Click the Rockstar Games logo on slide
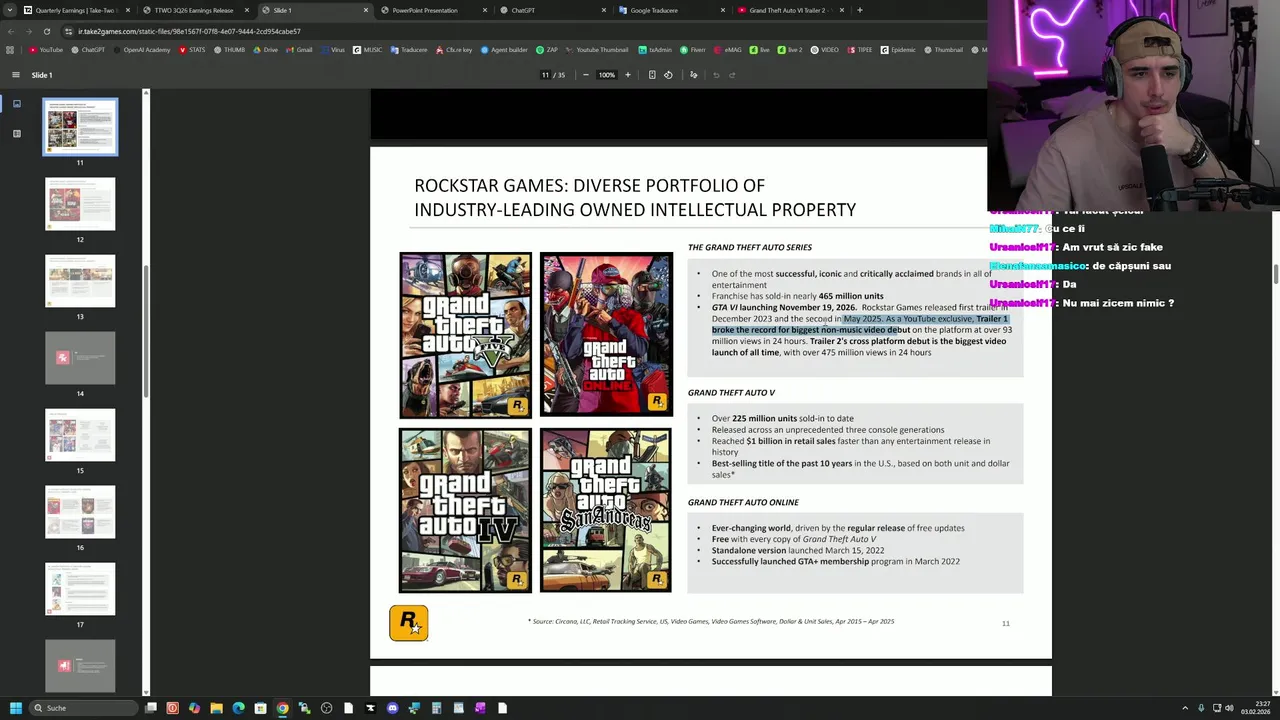Screen dimensions: 1280x720 pos(409,623)
